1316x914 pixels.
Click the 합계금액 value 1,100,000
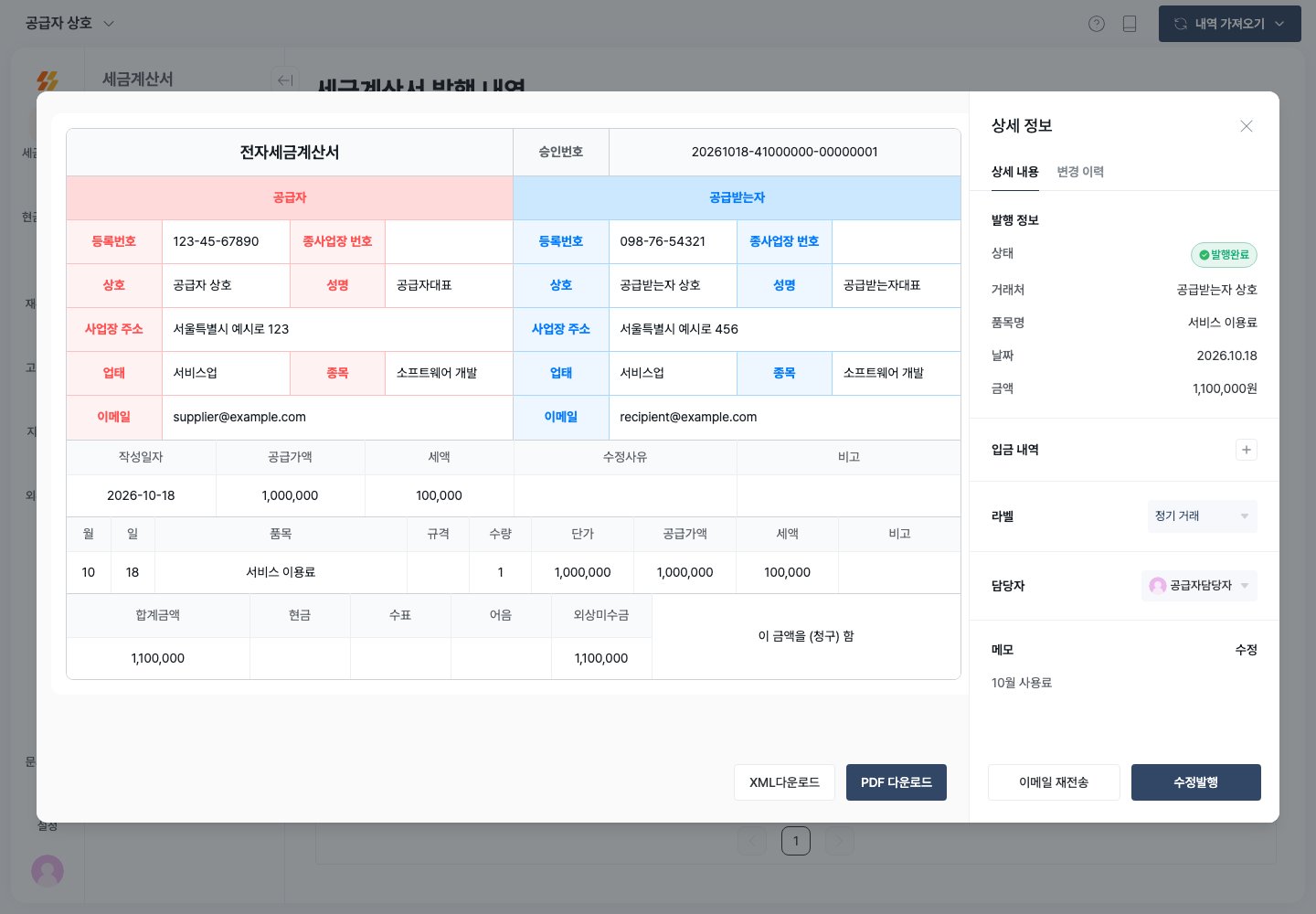click(x=158, y=658)
